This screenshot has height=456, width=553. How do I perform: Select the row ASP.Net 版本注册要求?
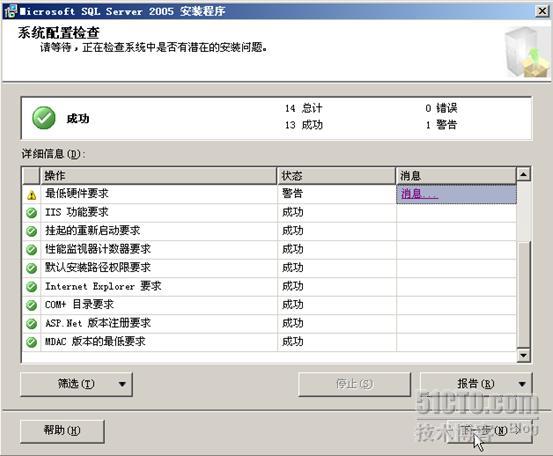tap(269, 323)
